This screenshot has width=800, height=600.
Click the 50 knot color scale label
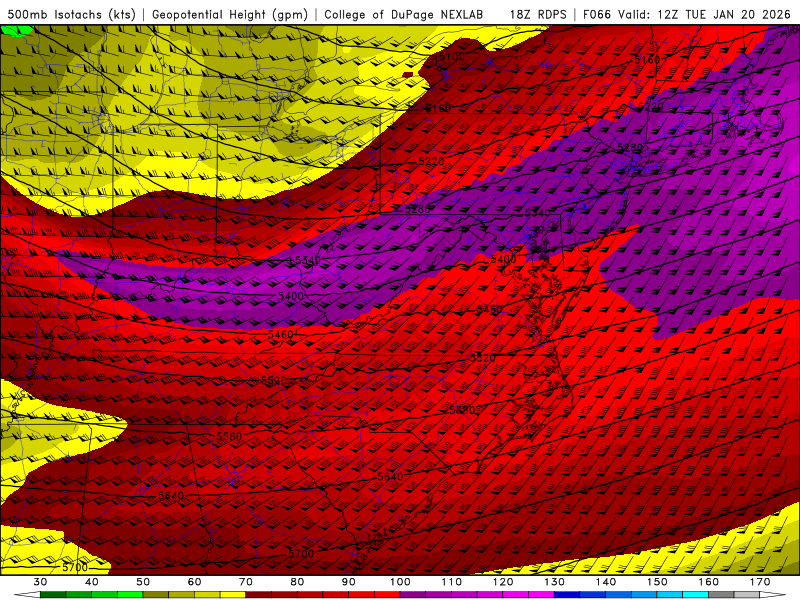[x=143, y=582]
